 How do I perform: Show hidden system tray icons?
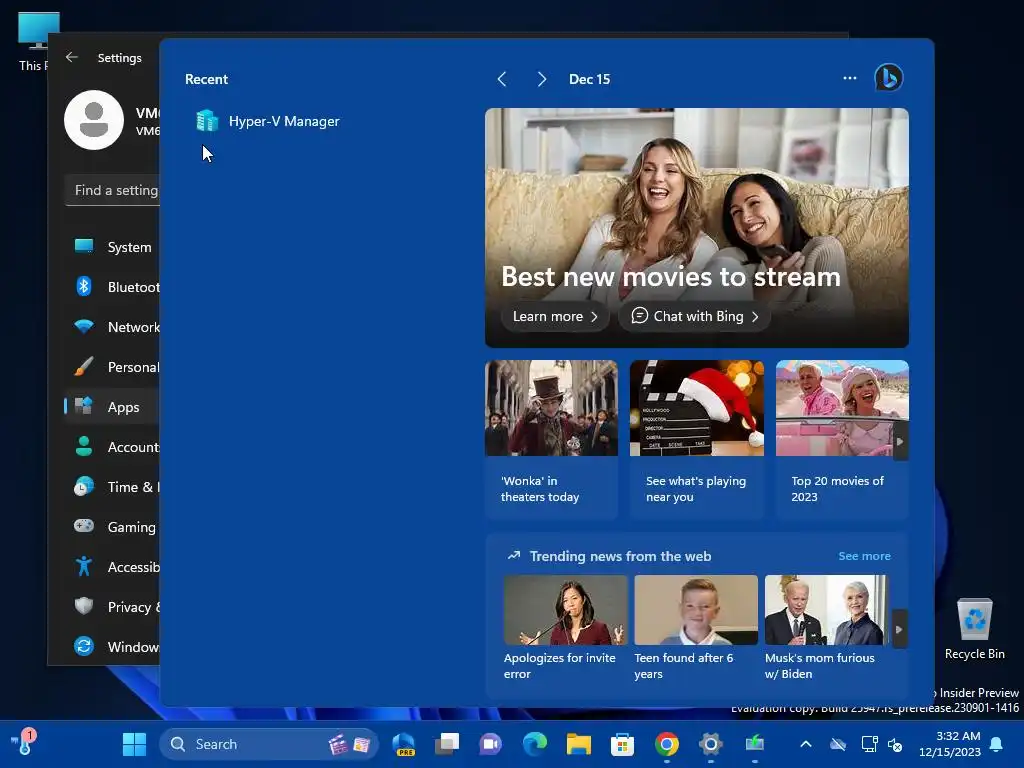click(806, 744)
